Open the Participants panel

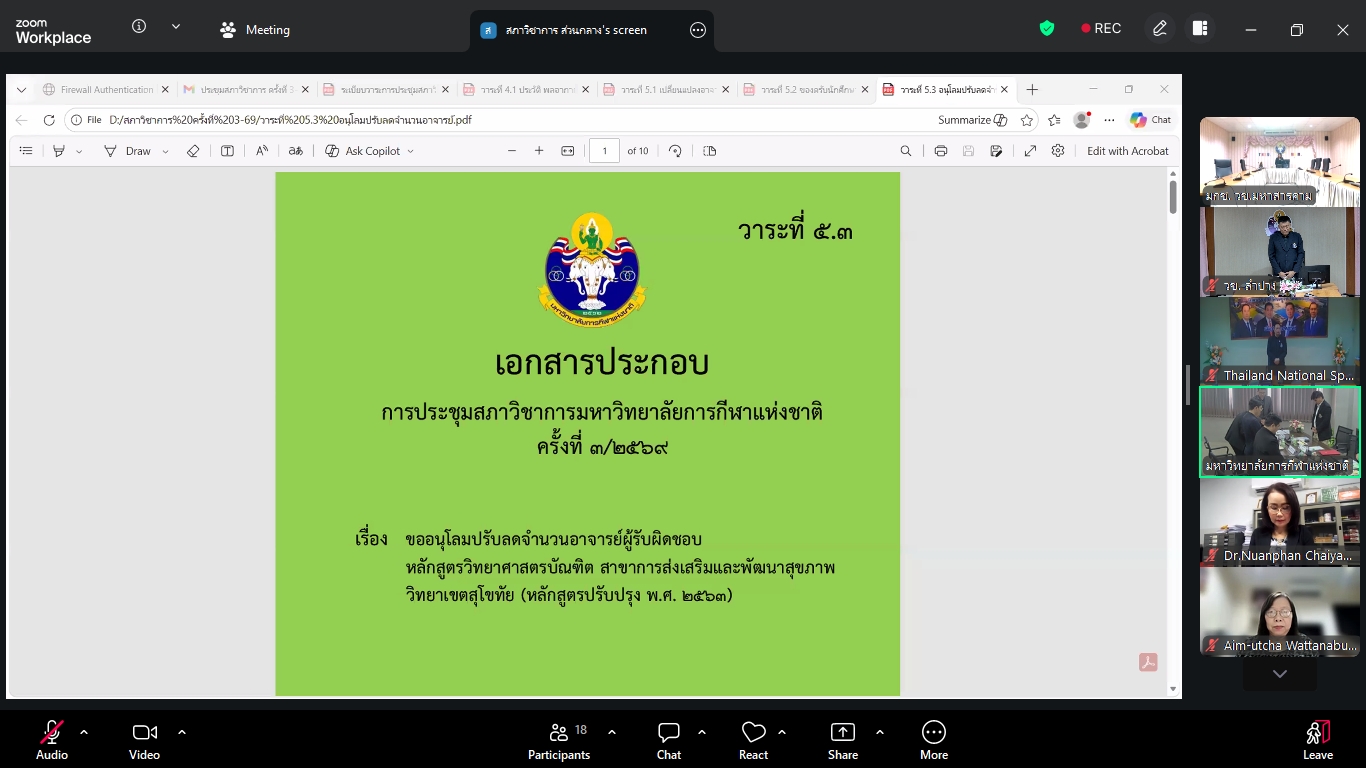pos(559,739)
